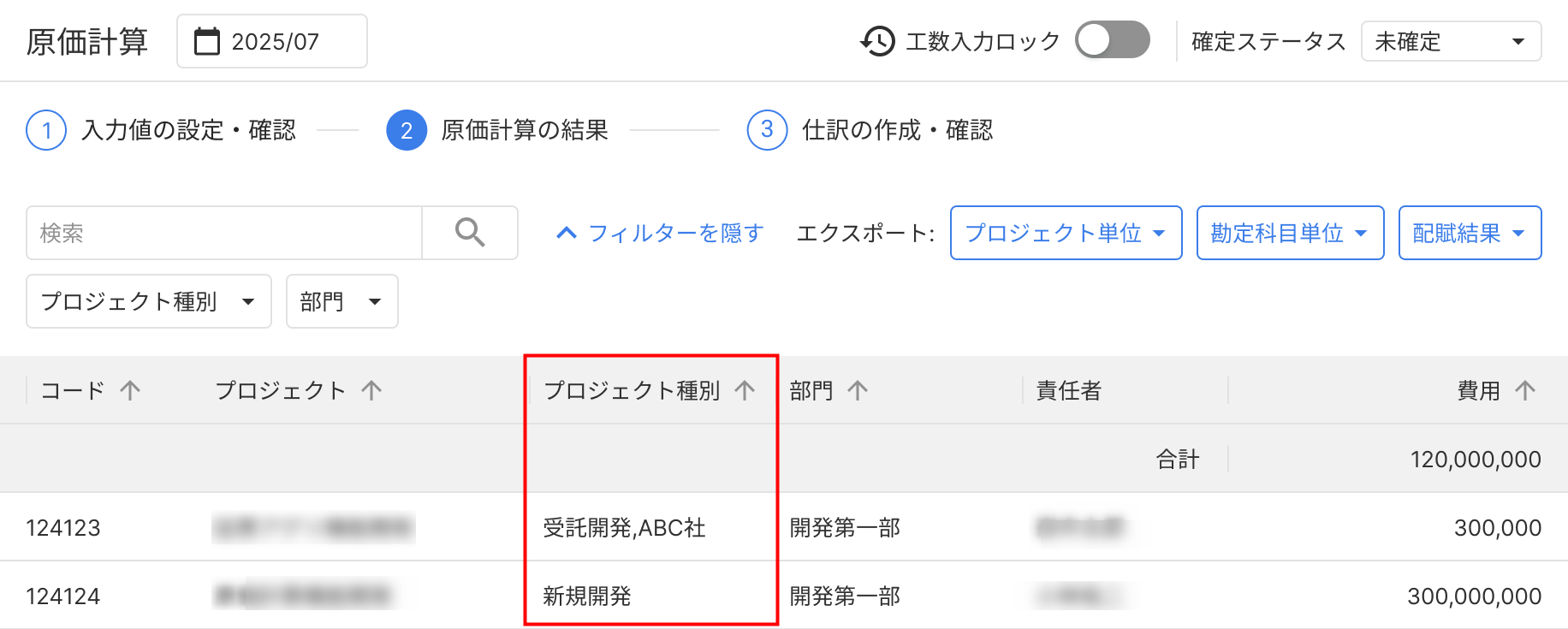Open the プロジェクト単位 export dropdown

click(x=1066, y=233)
